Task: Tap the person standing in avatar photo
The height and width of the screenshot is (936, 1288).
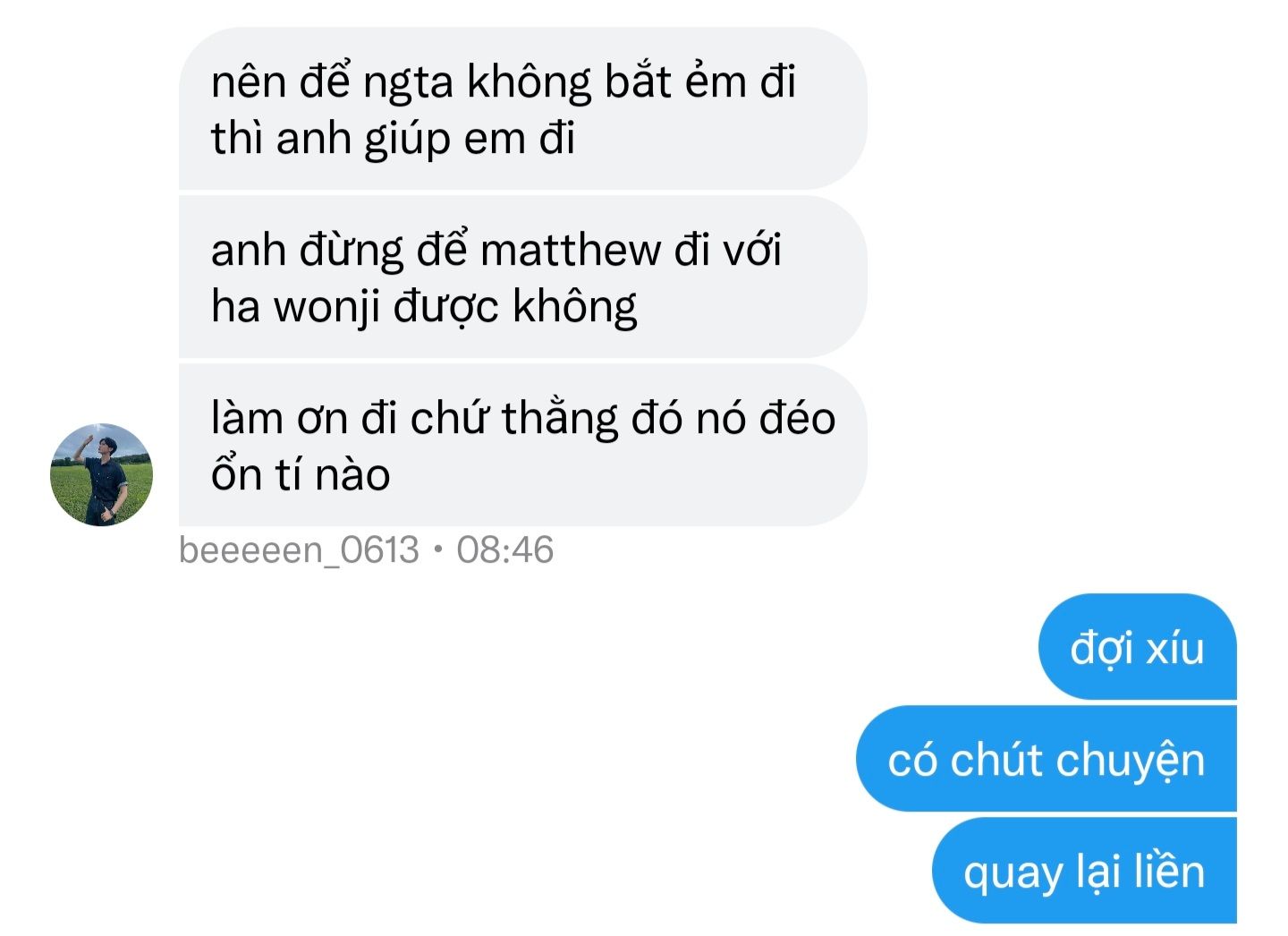Action: (x=102, y=477)
